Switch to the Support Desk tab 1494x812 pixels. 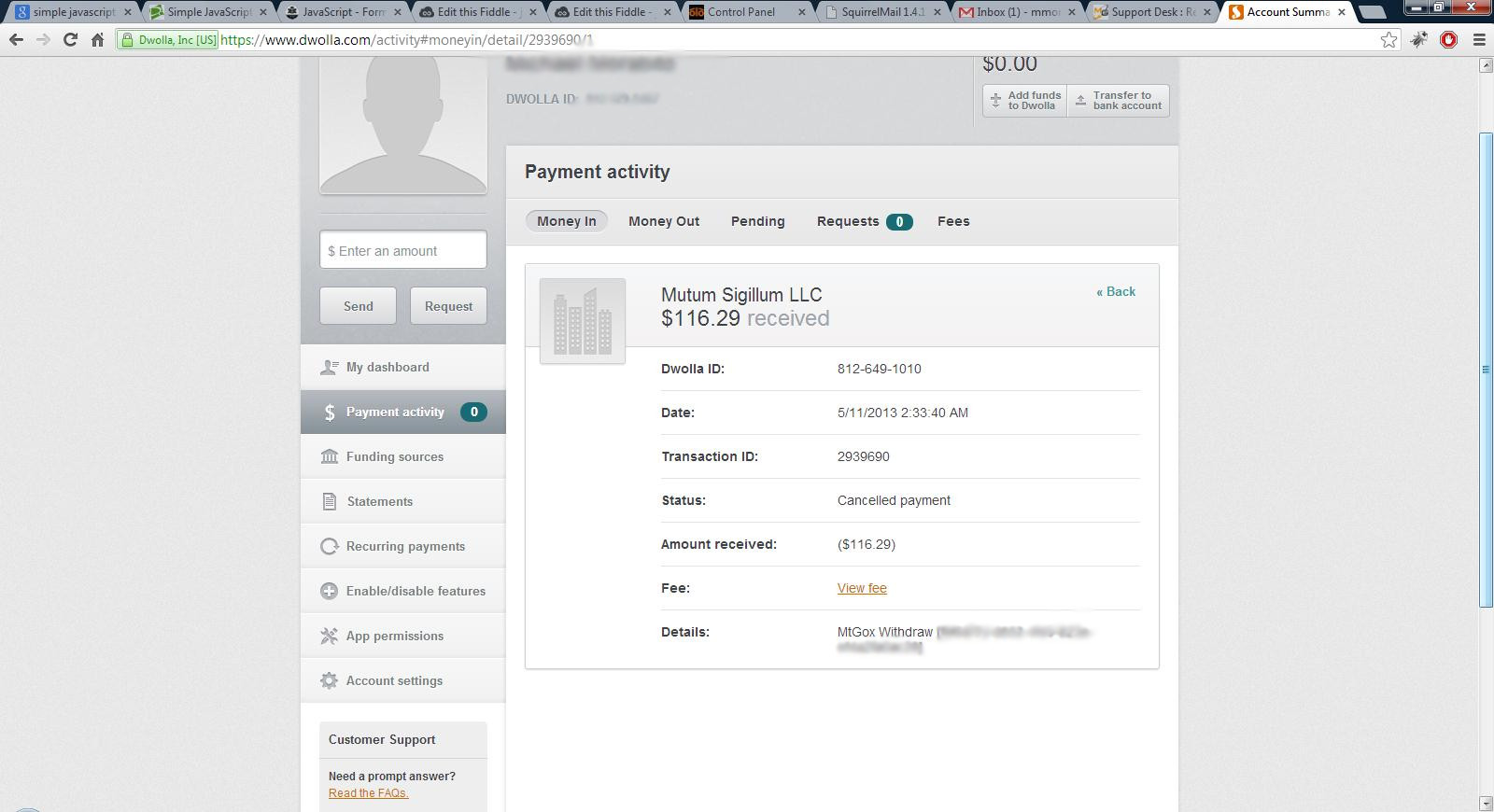click(1152, 12)
